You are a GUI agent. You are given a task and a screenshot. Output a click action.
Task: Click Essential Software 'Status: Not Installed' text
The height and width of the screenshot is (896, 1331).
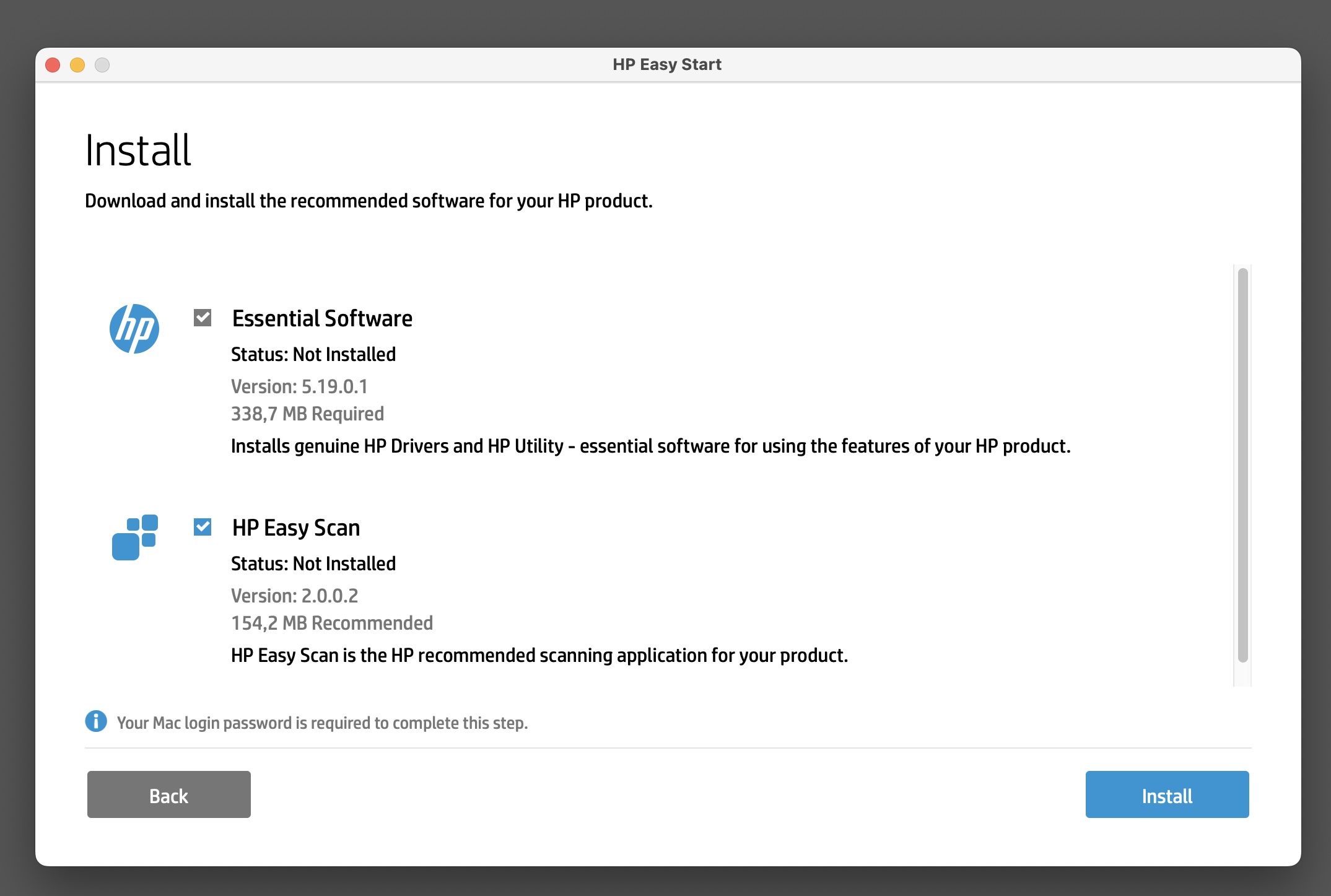[x=313, y=354]
